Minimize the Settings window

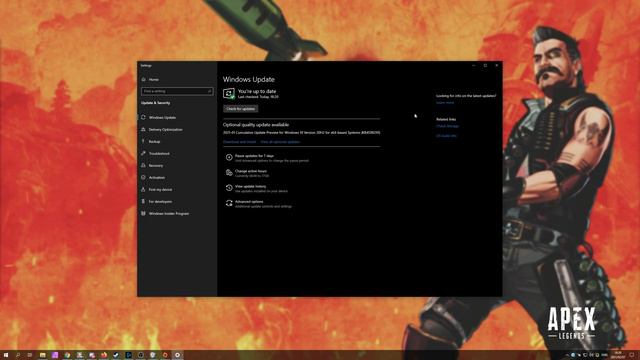click(x=473, y=65)
